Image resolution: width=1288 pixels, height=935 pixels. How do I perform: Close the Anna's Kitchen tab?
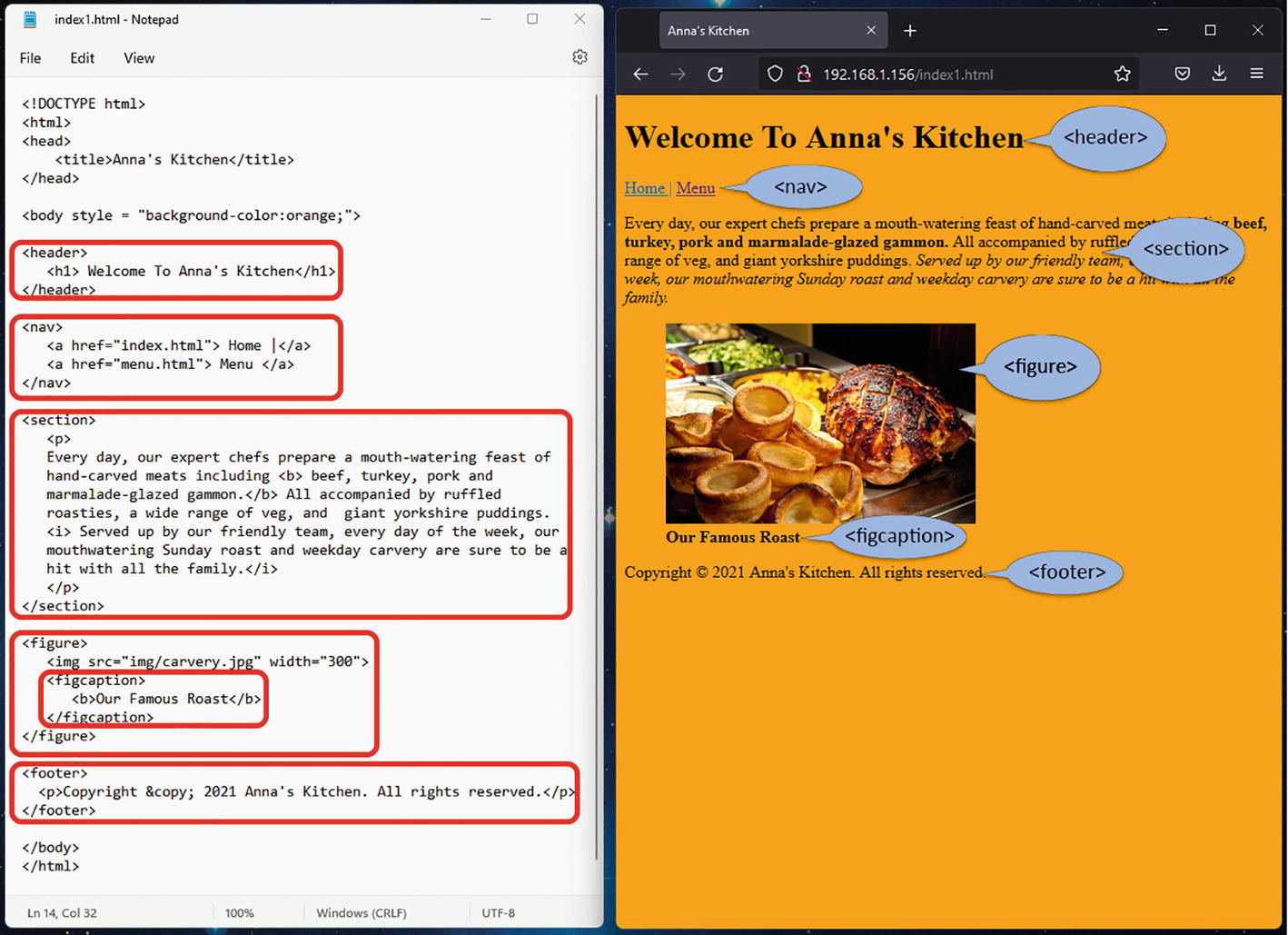pos(871,31)
